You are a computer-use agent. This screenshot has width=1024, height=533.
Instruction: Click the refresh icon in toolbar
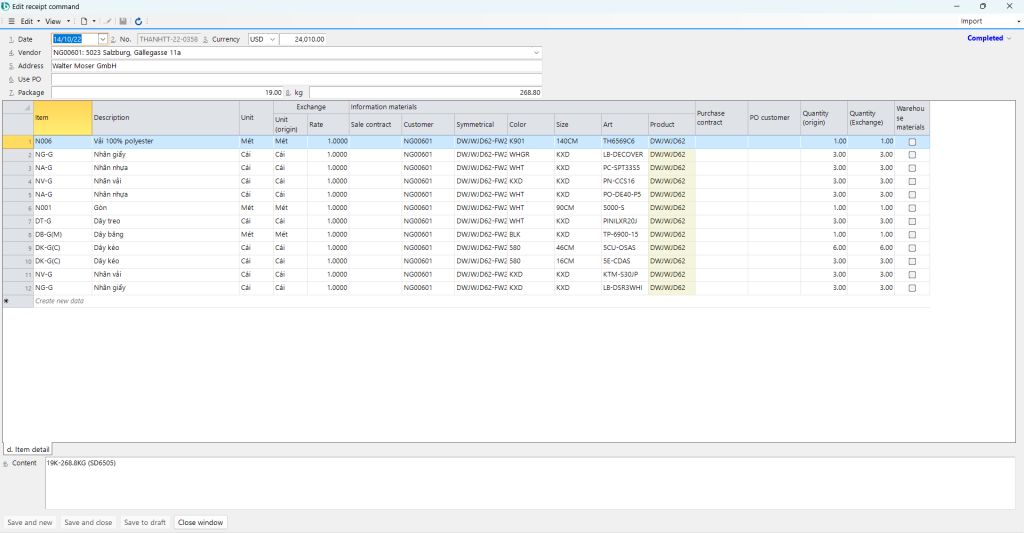point(138,21)
